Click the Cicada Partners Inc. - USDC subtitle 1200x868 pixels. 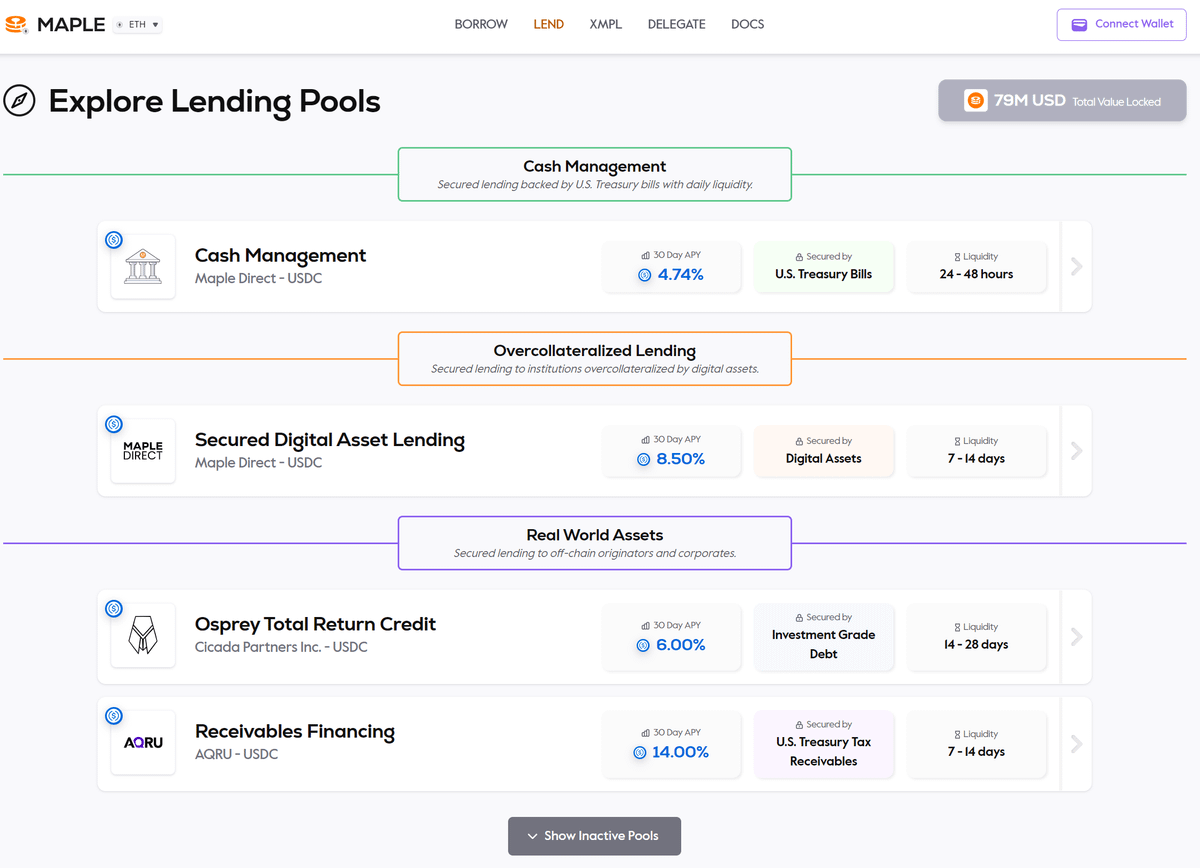pos(281,647)
